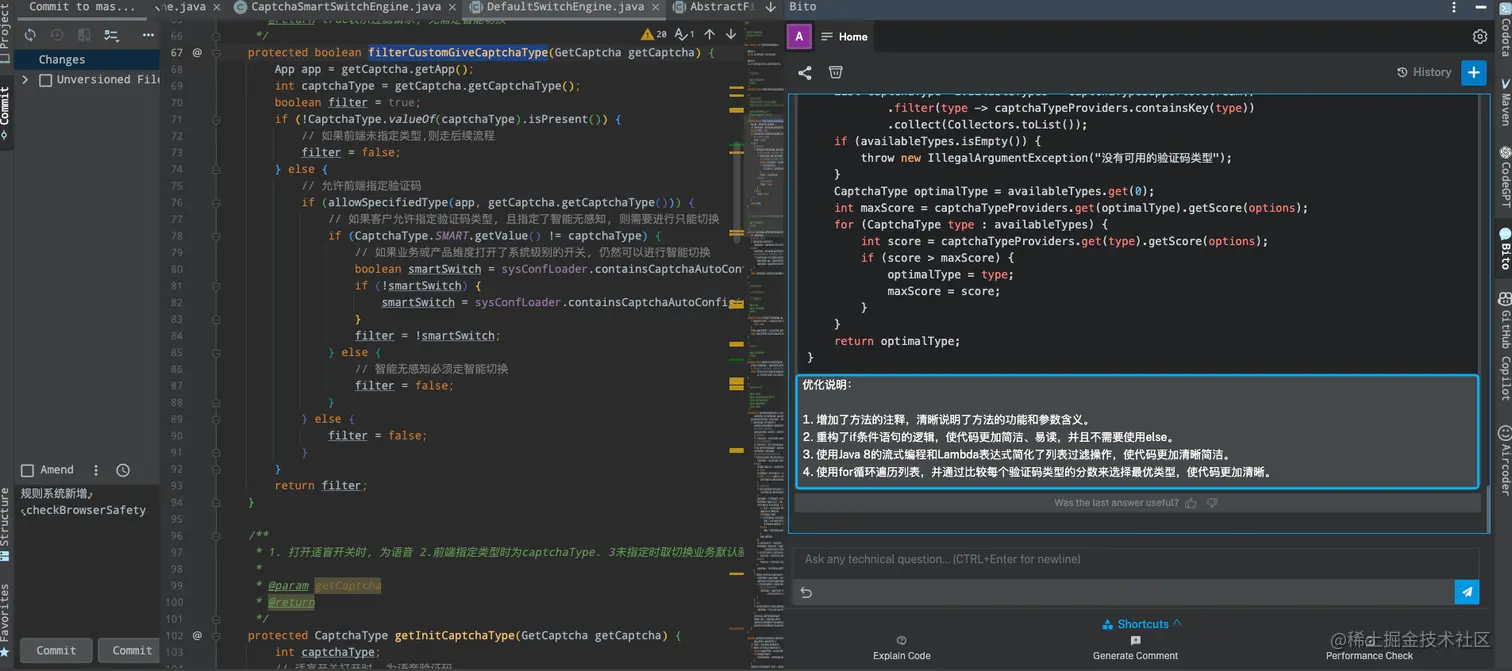Image resolution: width=1512 pixels, height=671 pixels.
Task: Enable the Amend checkbox
Action: pos(28,470)
